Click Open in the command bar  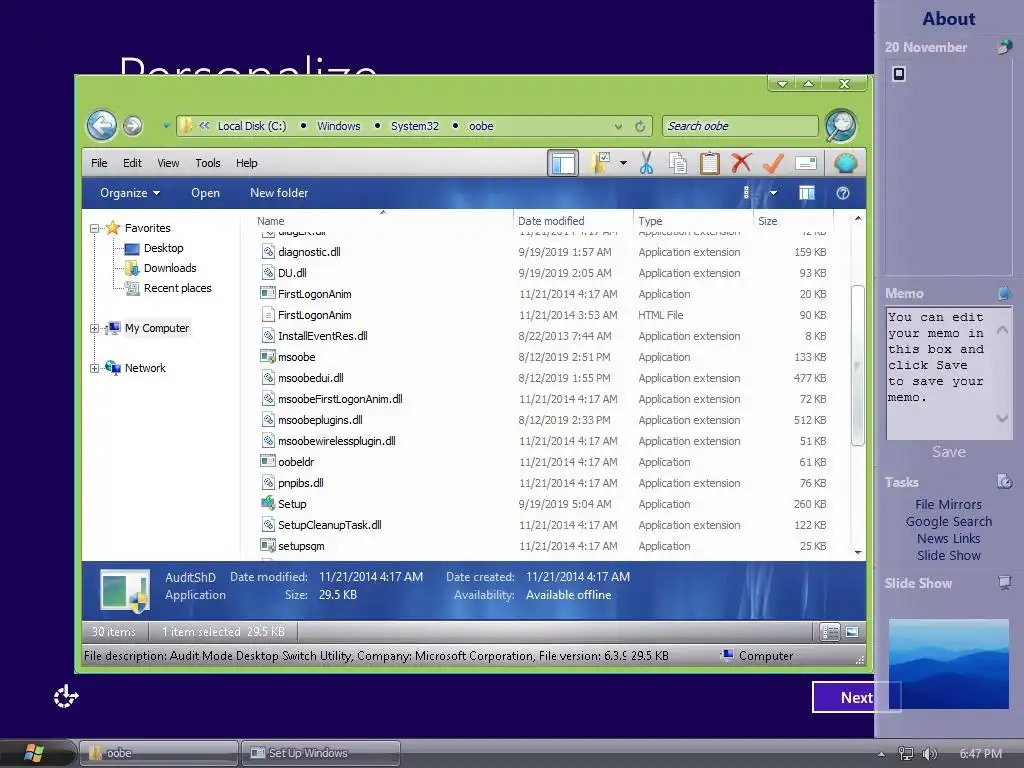(x=205, y=193)
